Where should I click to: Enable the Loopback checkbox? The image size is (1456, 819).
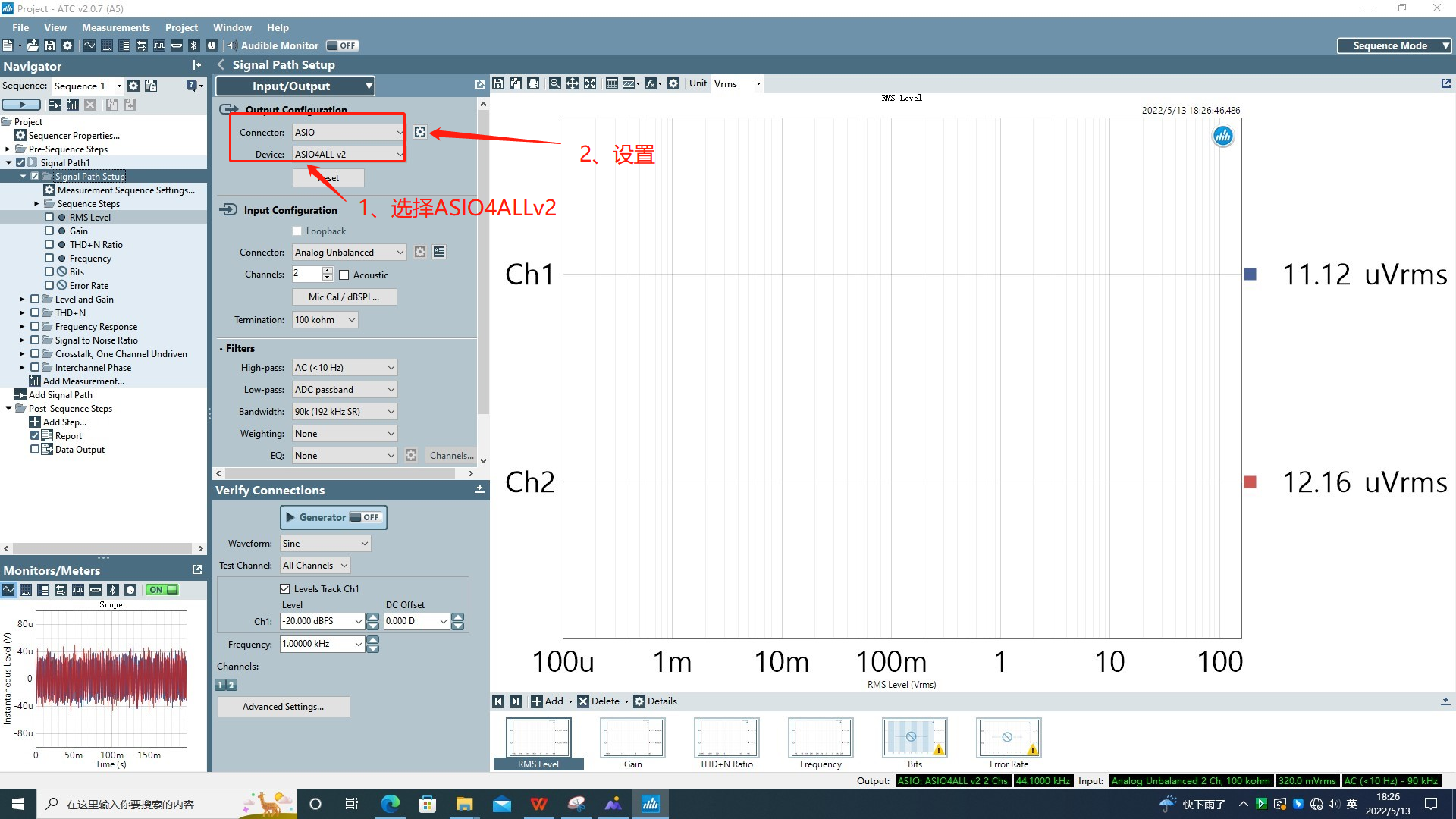297,231
